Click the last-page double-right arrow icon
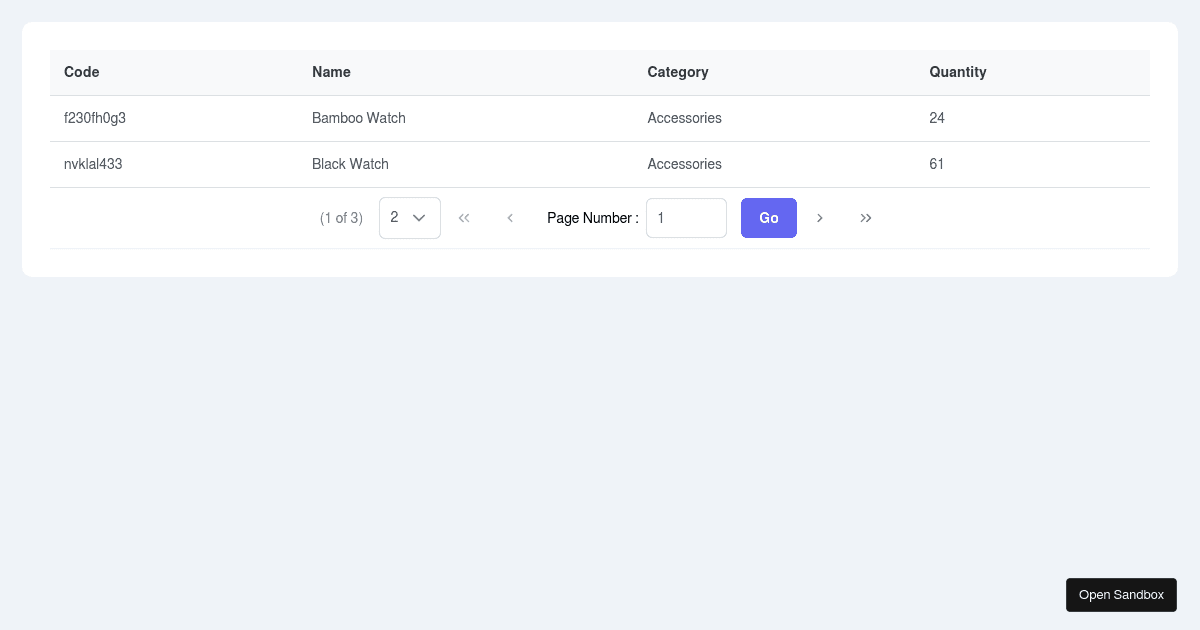 [x=866, y=218]
